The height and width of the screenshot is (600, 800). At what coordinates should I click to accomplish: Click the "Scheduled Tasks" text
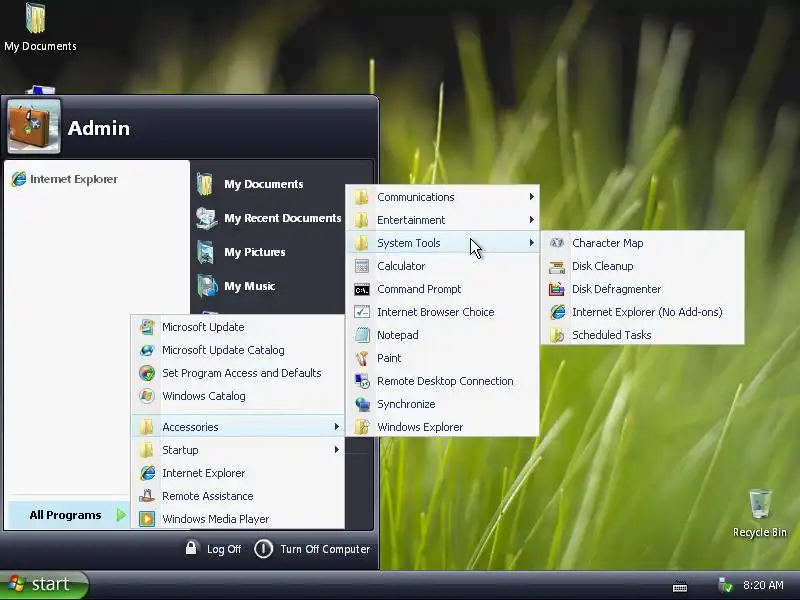[x=612, y=335]
